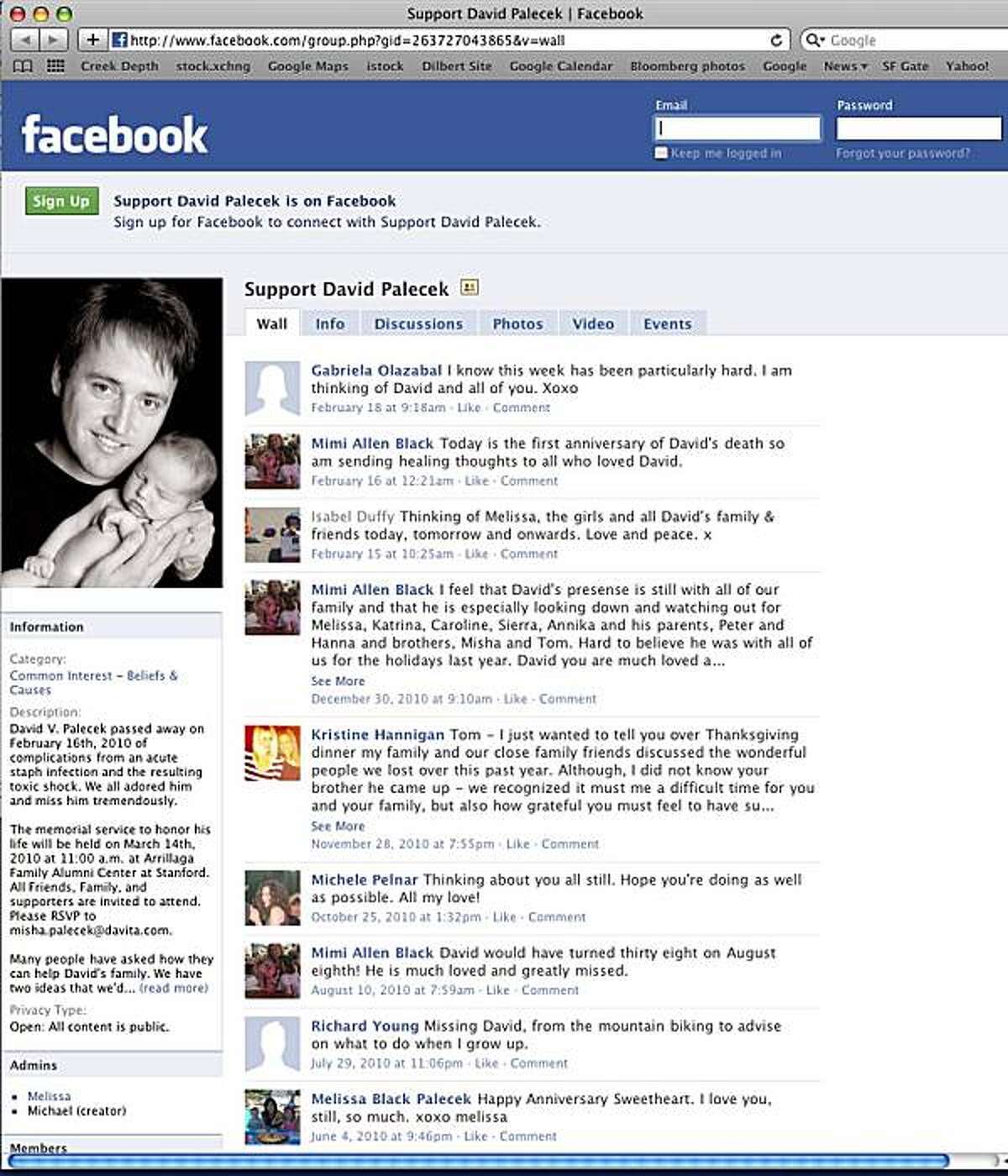Switch to the Discussions tab
Viewport: 1008px width, 1176px height.
click(x=418, y=323)
